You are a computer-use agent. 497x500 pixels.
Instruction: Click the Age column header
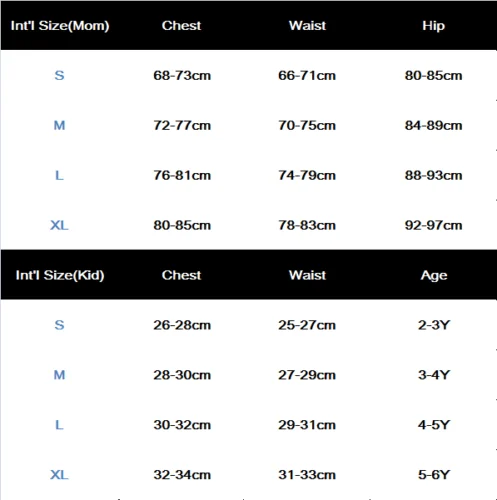(x=434, y=276)
